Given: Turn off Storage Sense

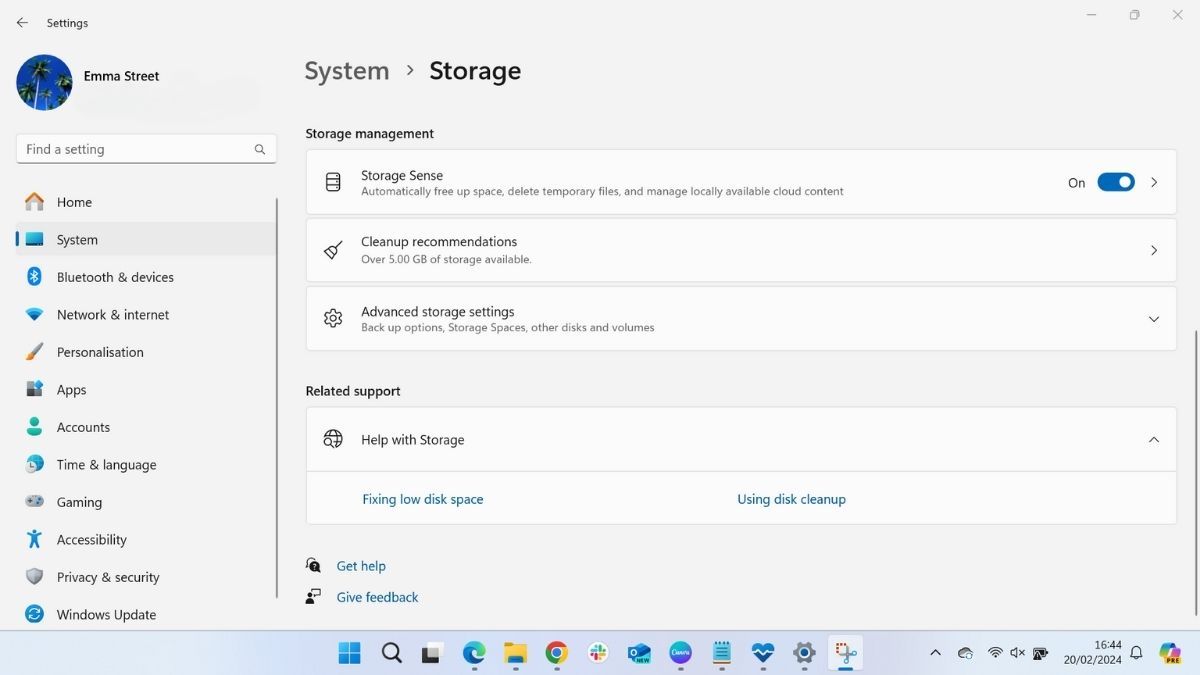Looking at the screenshot, I should click(1116, 182).
